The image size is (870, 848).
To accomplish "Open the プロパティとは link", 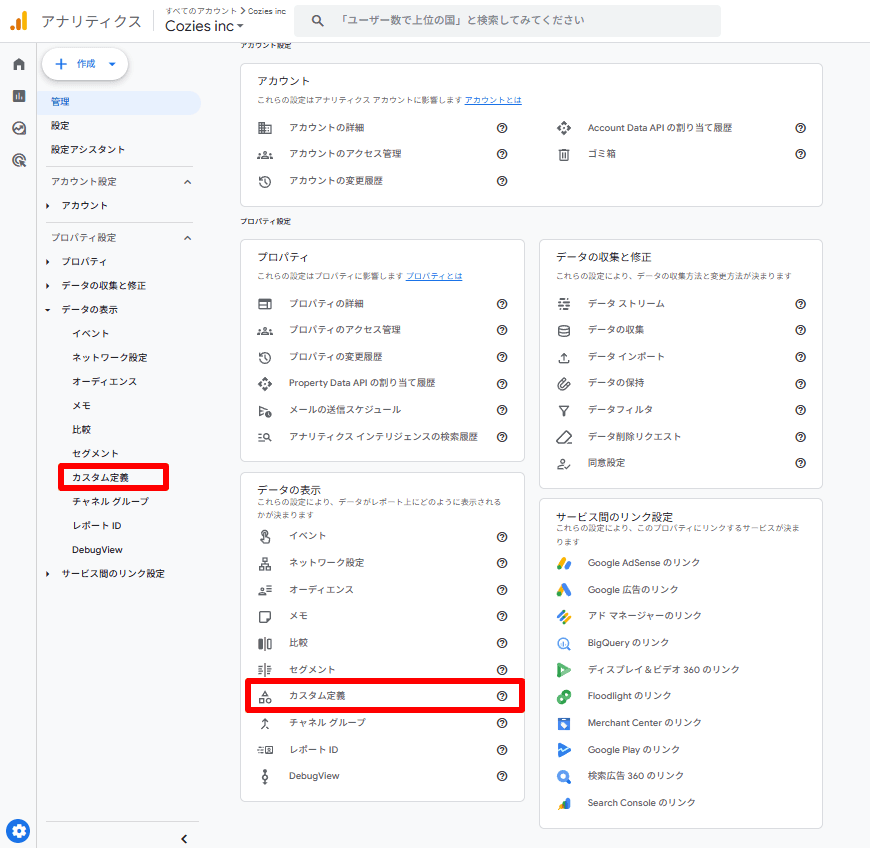I will [x=434, y=276].
